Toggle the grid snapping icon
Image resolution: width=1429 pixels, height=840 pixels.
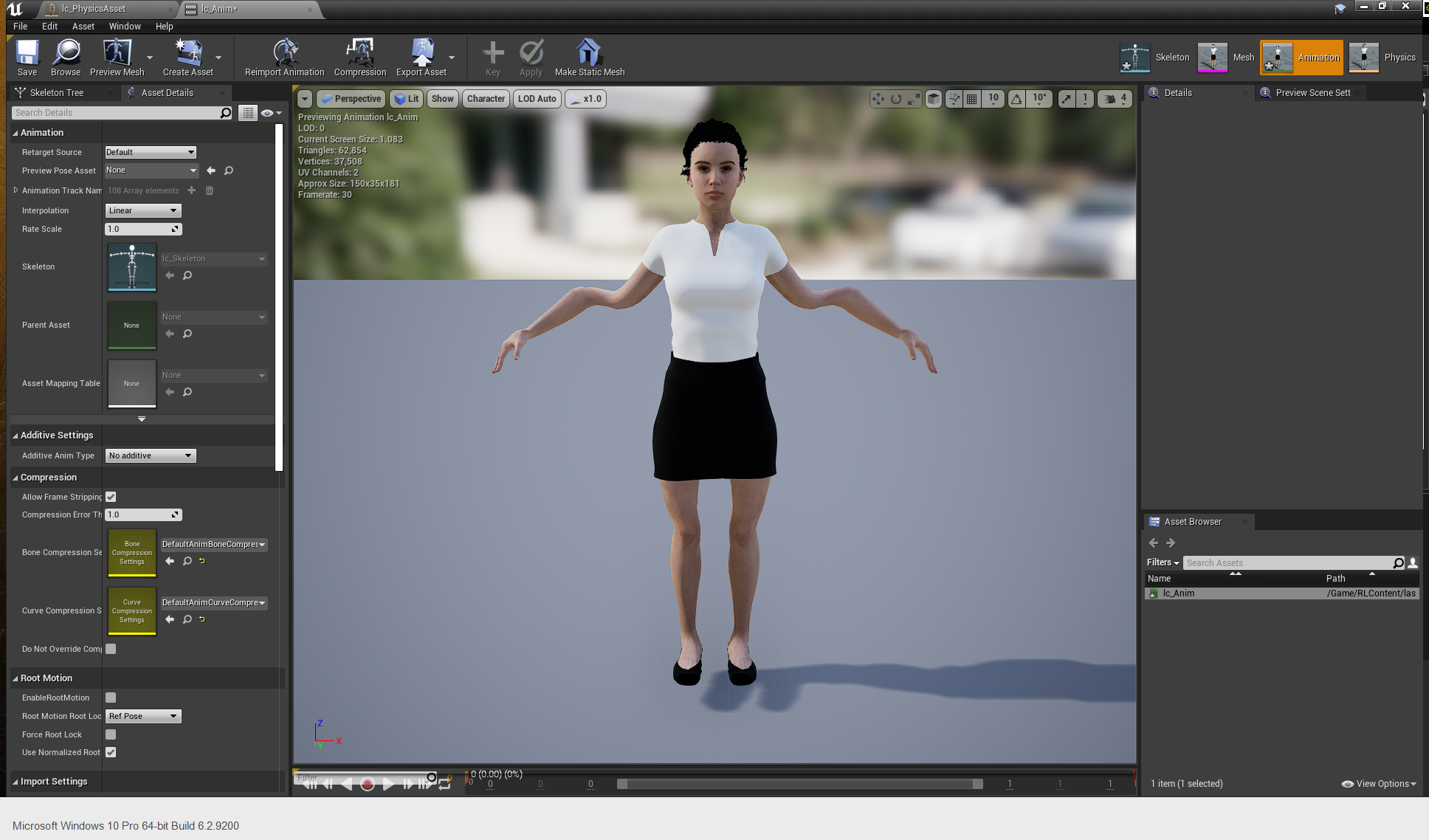point(972,99)
